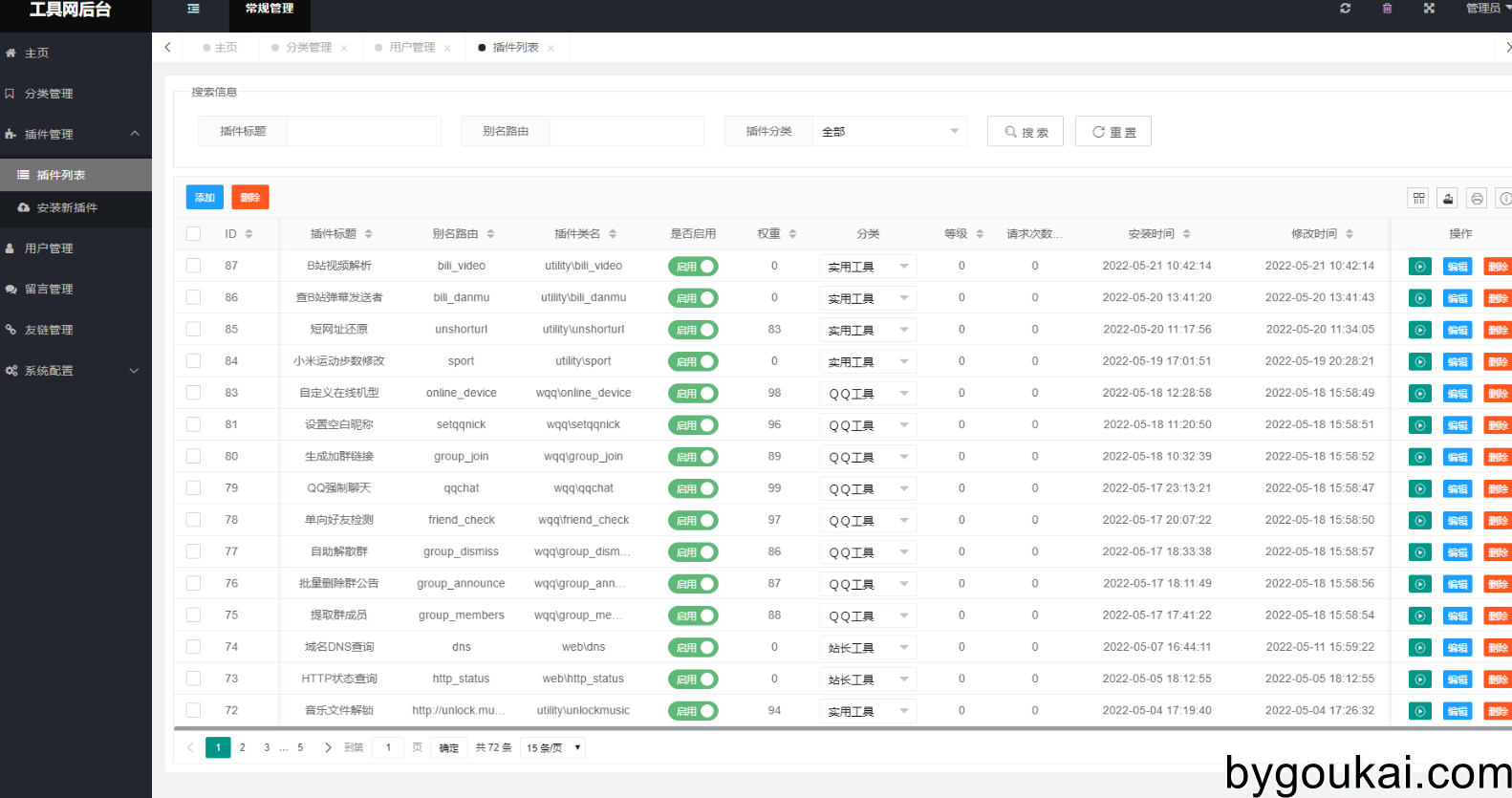Close the 分类管理 tab
The height and width of the screenshot is (798, 1512).
coord(344,48)
